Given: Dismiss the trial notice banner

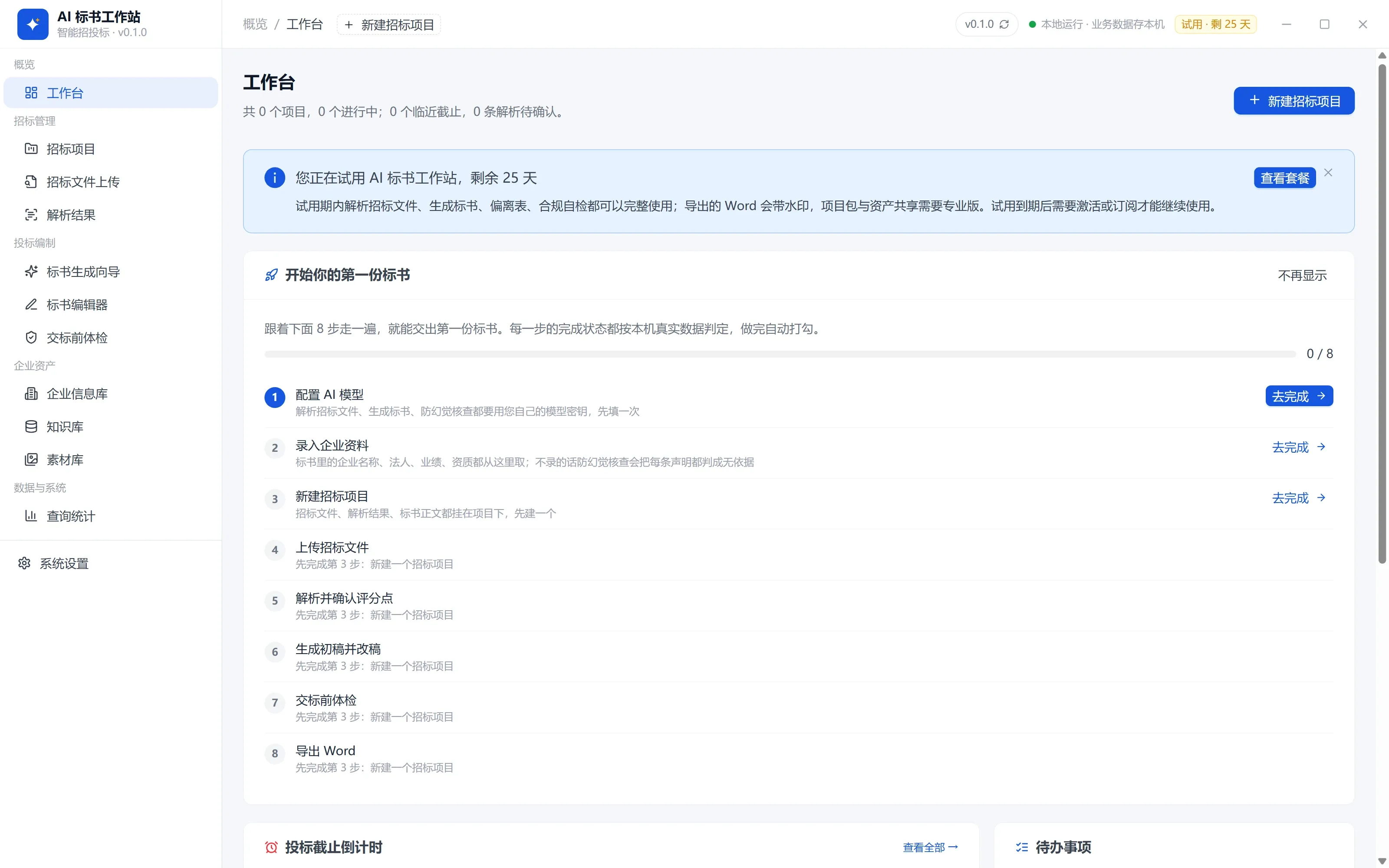Looking at the screenshot, I should click(1328, 173).
